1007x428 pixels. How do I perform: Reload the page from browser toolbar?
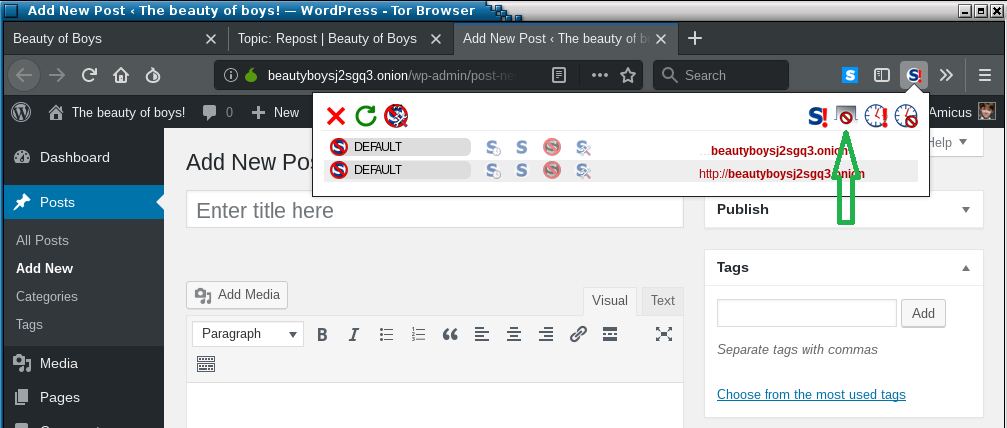[x=89, y=75]
